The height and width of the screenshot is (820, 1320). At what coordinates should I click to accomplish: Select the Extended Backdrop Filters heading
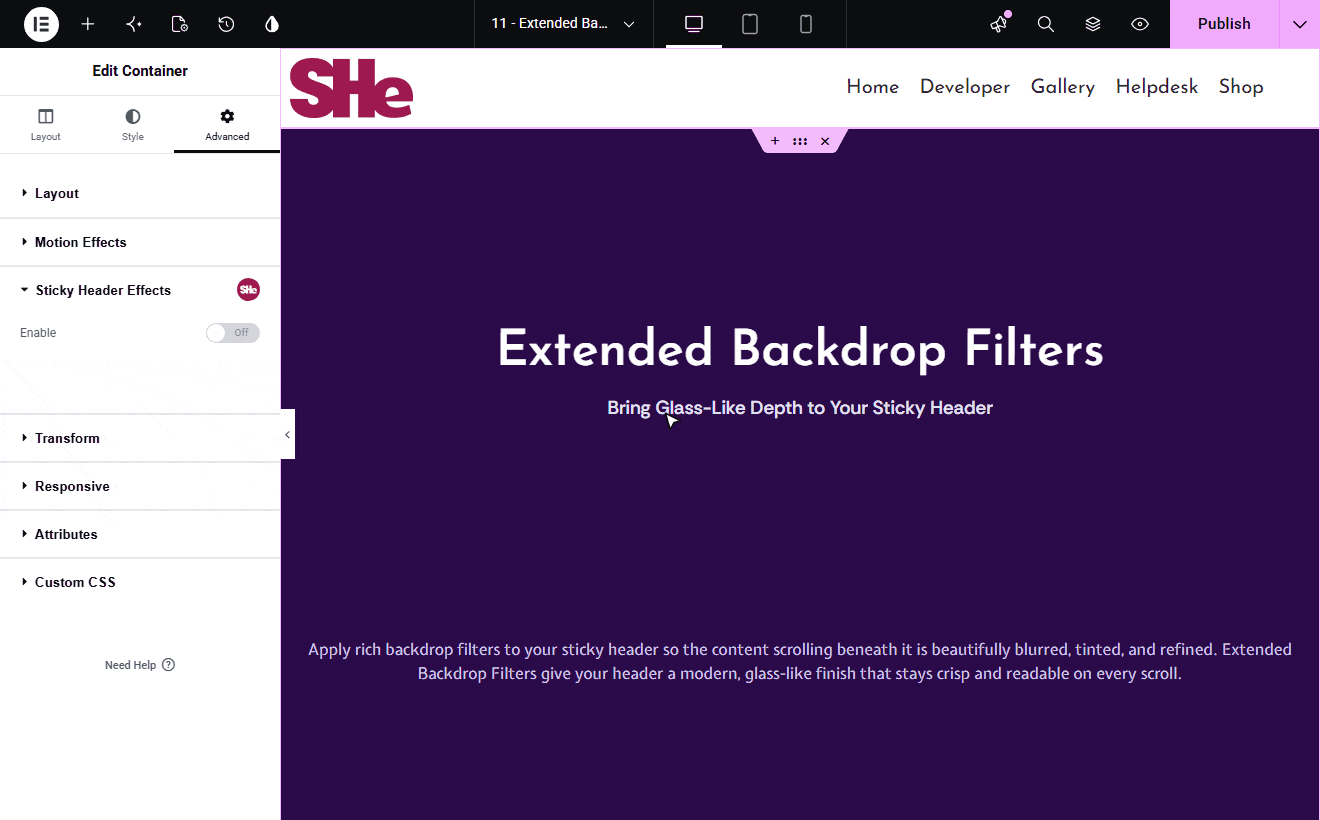pyautogui.click(x=800, y=350)
